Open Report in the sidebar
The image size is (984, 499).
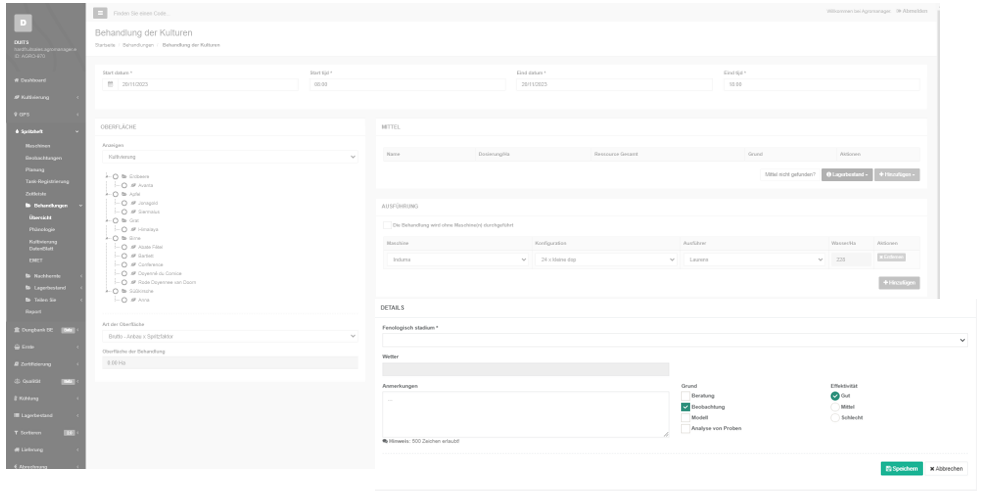[33, 311]
